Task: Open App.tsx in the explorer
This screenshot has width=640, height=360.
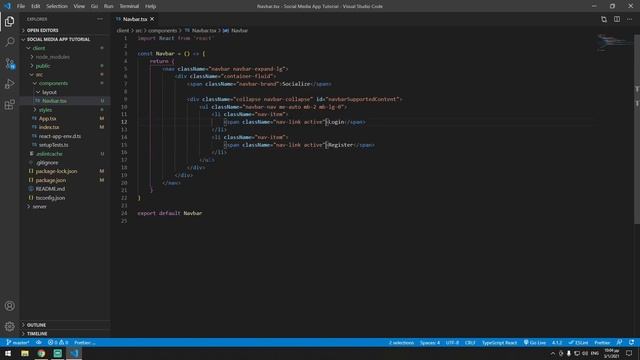Action: (47, 118)
